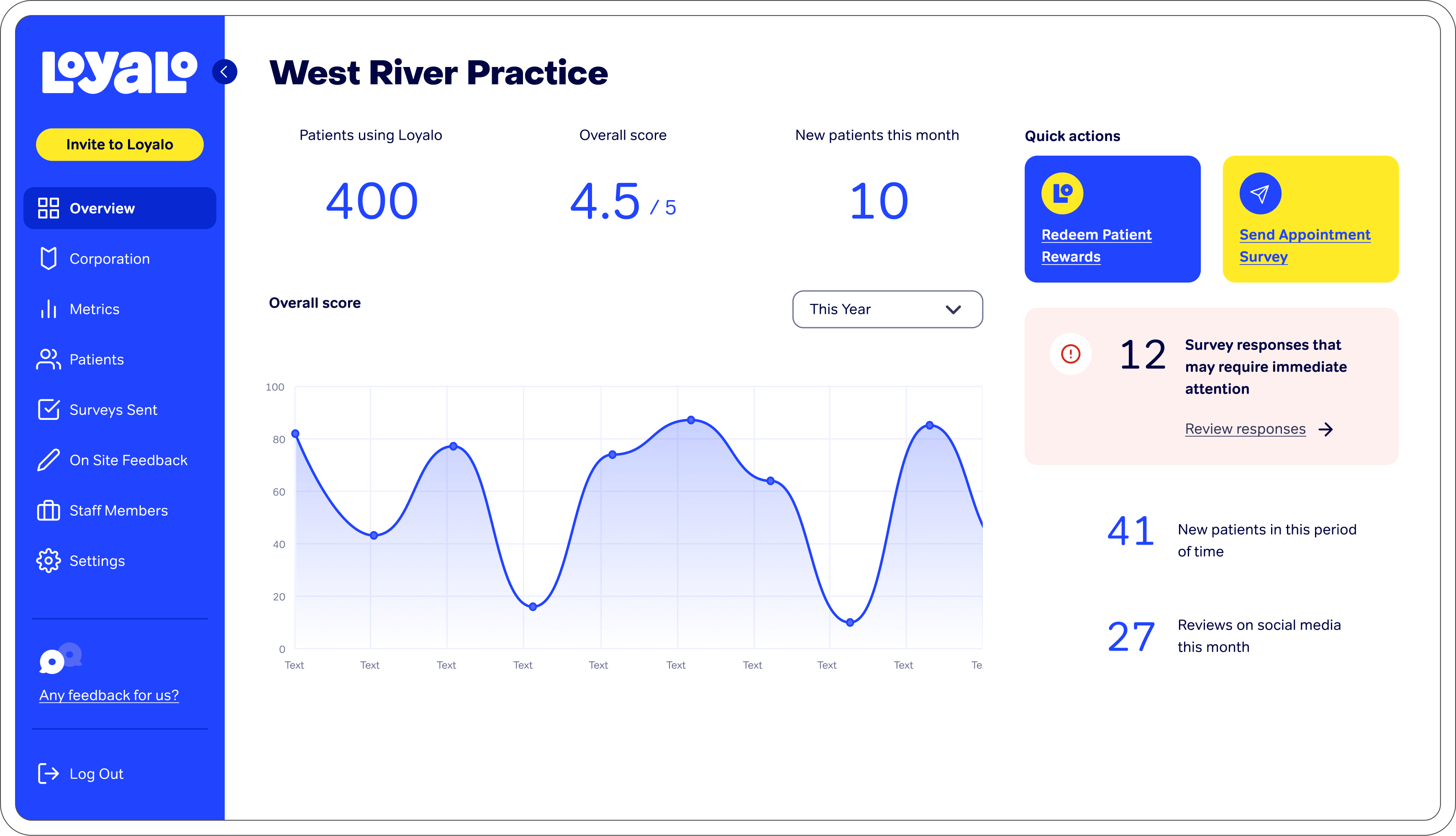1456x836 pixels.
Task: Click the chevron arrow in This Year dropdown
Action: click(x=953, y=310)
